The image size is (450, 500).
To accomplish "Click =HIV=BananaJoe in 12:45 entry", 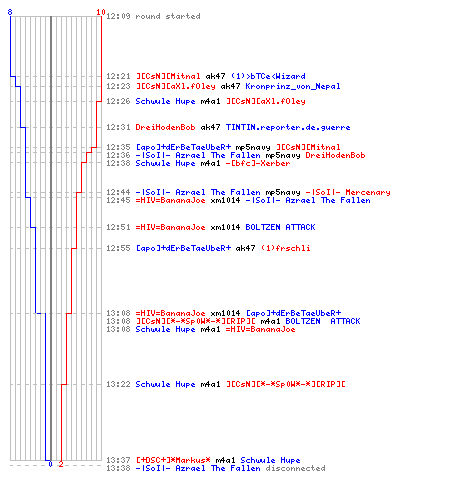I will pos(170,200).
